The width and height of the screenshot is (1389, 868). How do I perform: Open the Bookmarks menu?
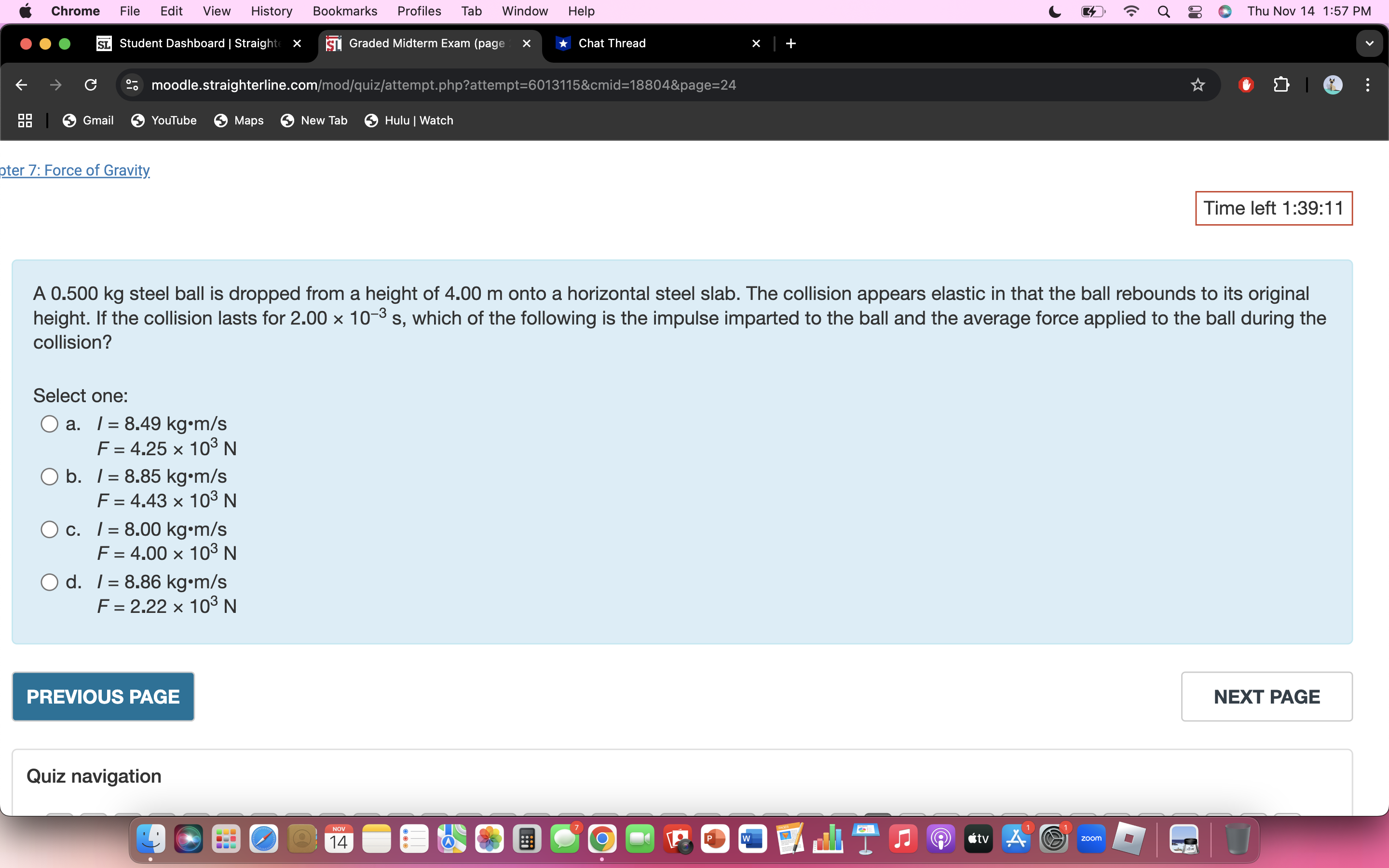point(344,11)
